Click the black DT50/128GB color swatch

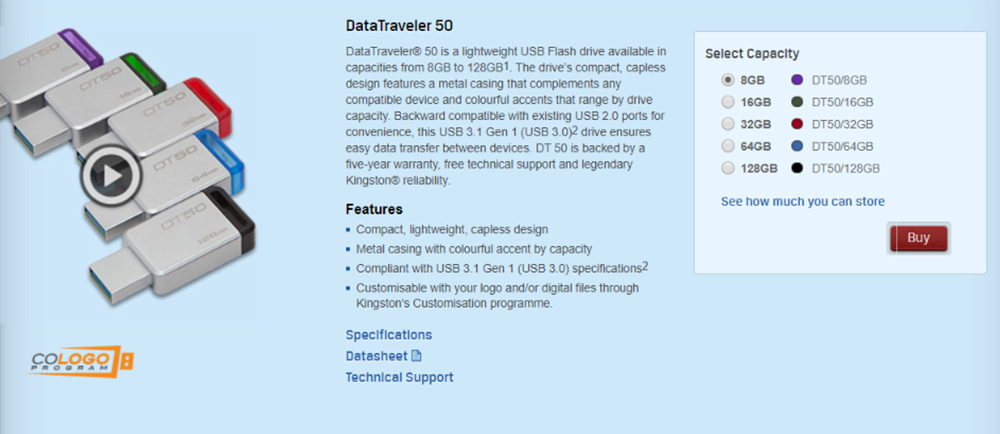(798, 168)
